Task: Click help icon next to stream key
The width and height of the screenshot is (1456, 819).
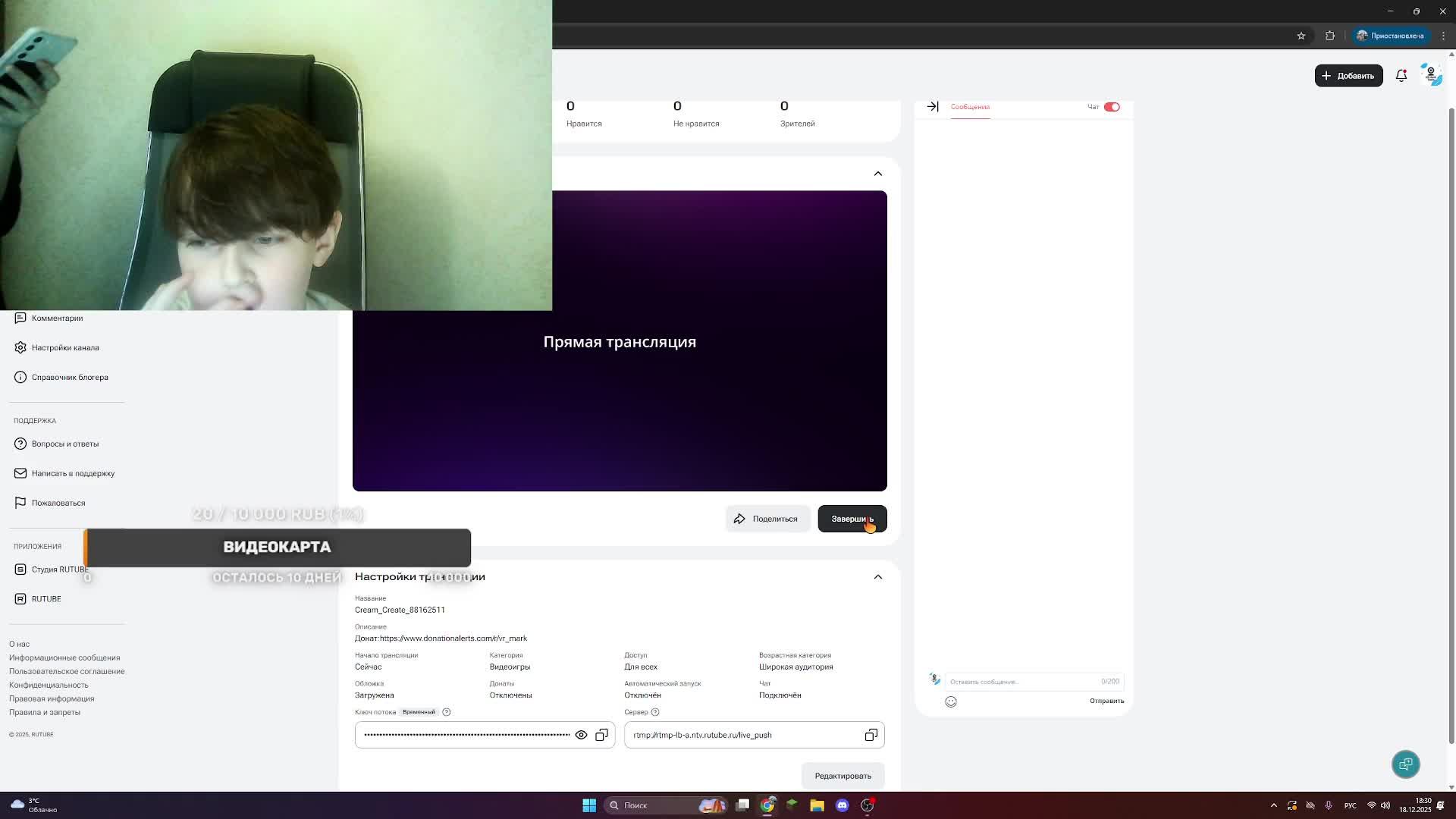Action: 447,712
